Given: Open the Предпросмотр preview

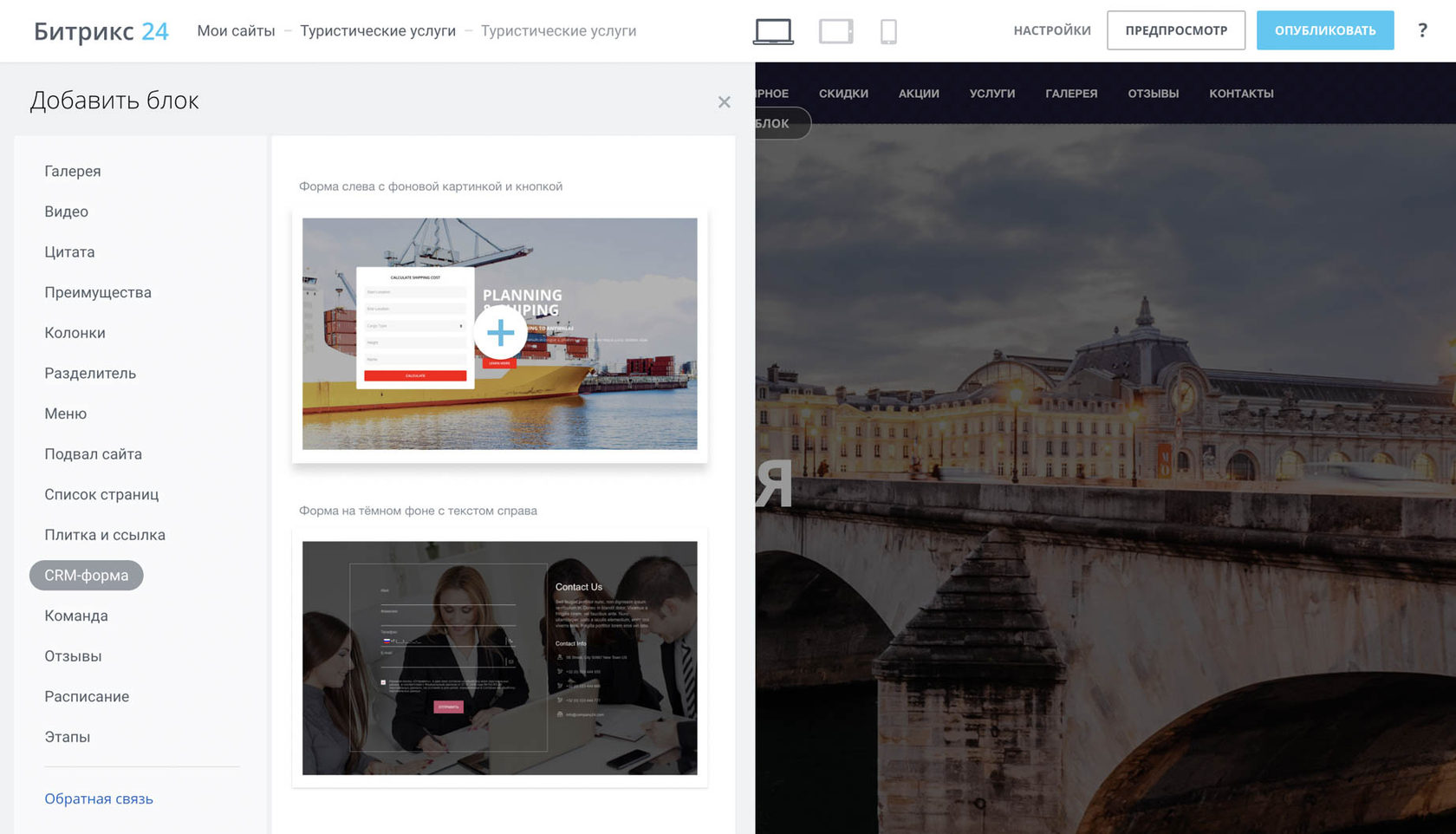Looking at the screenshot, I should point(1175,30).
